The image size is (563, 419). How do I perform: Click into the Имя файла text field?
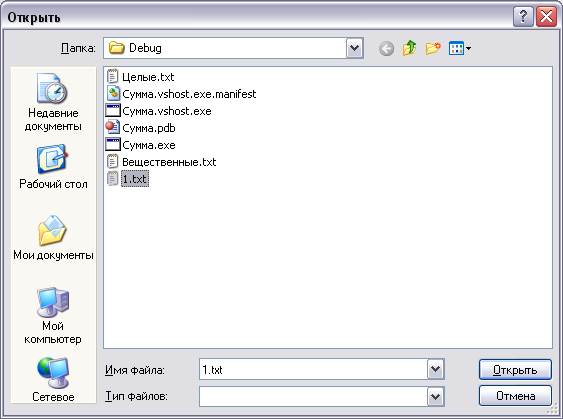[313, 369]
